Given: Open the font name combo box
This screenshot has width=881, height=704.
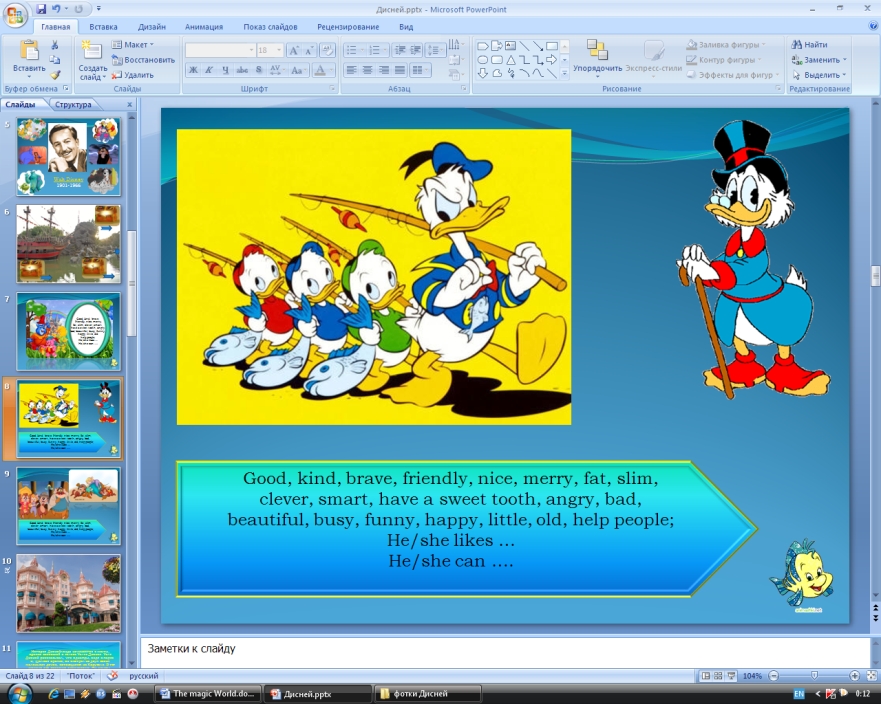Looking at the screenshot, I should (220, 51).
